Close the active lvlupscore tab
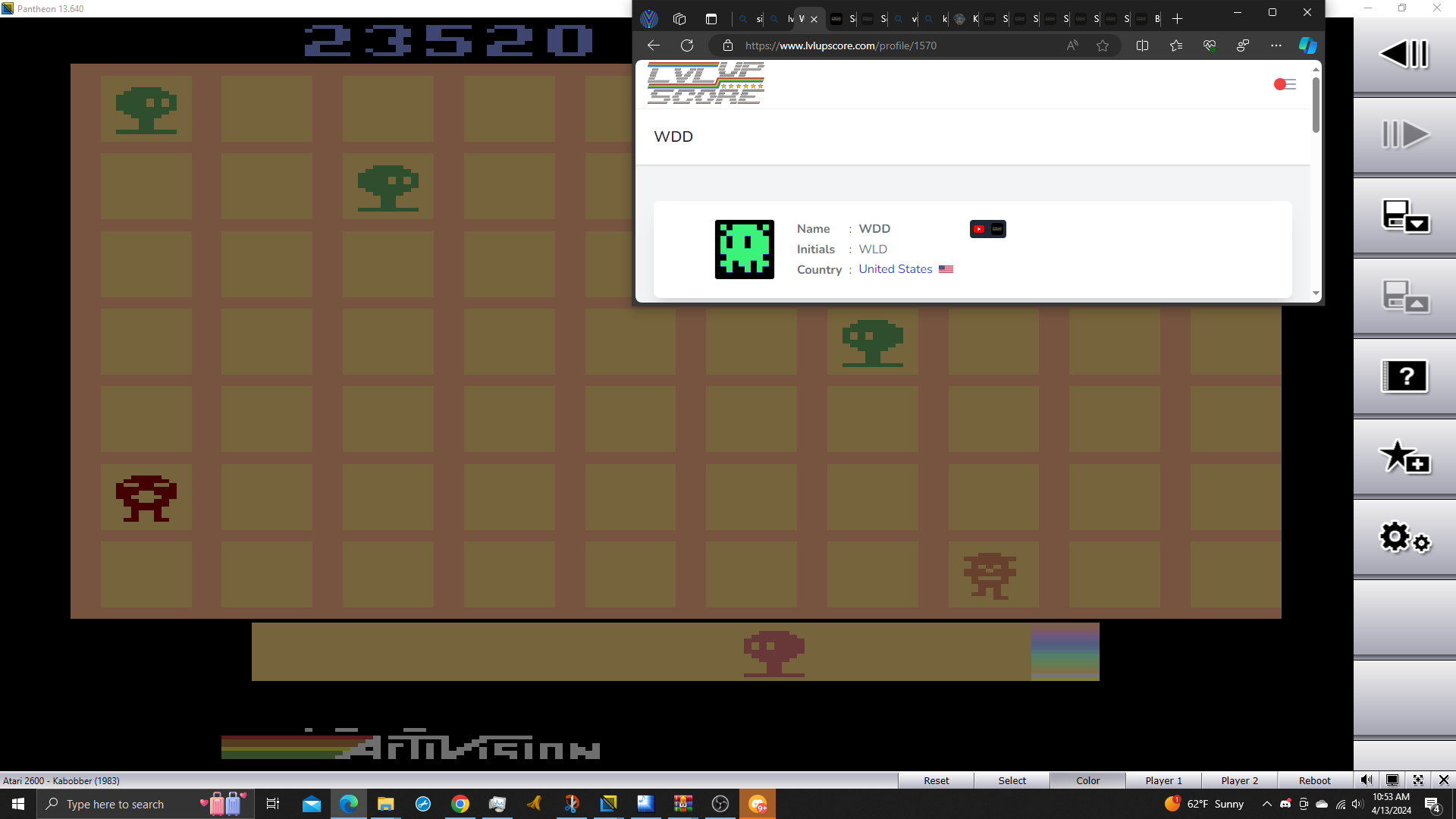The width and height of the screenshot is (1456, 819). tap(814, 19)
